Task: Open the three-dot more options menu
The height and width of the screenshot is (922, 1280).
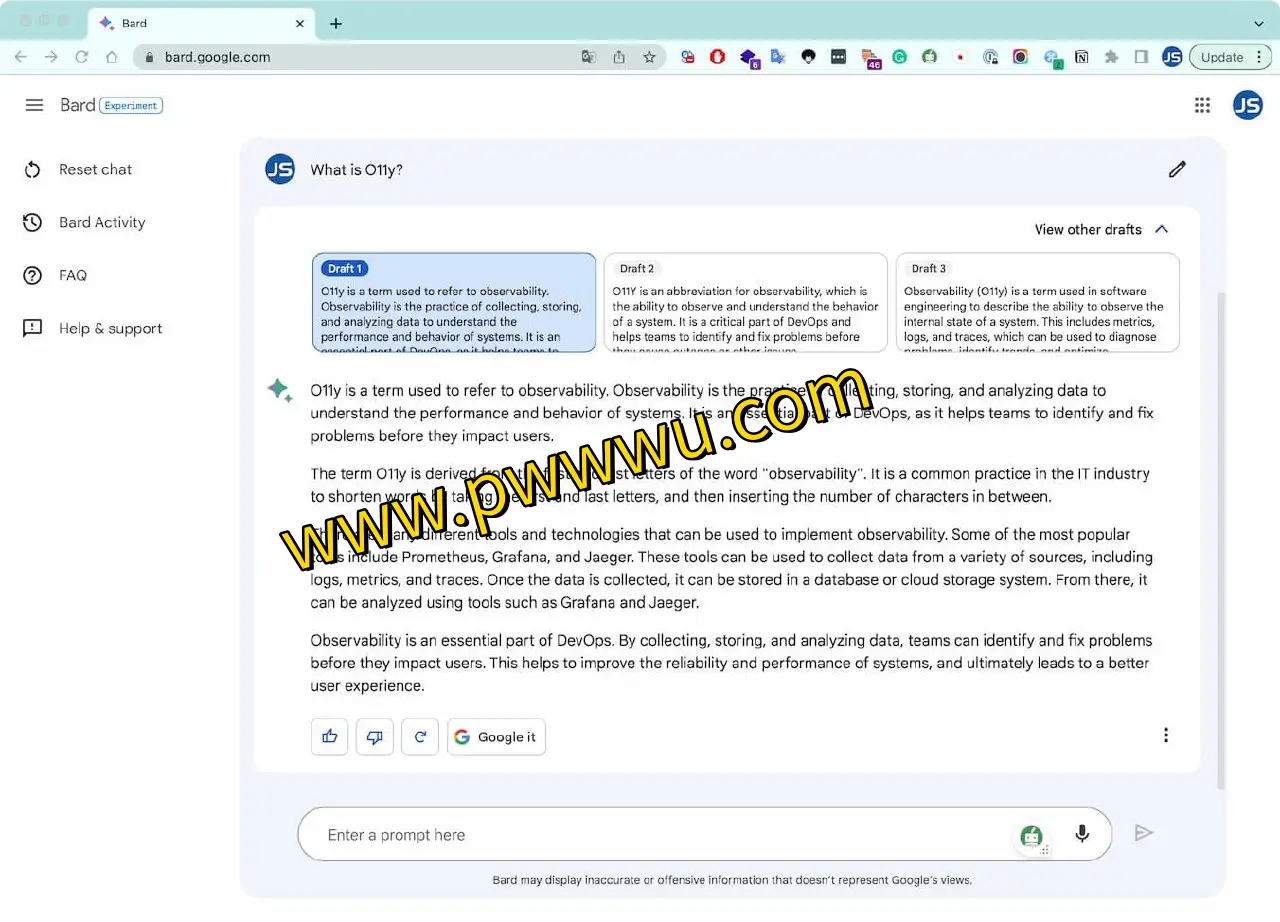Action: 1165,735
